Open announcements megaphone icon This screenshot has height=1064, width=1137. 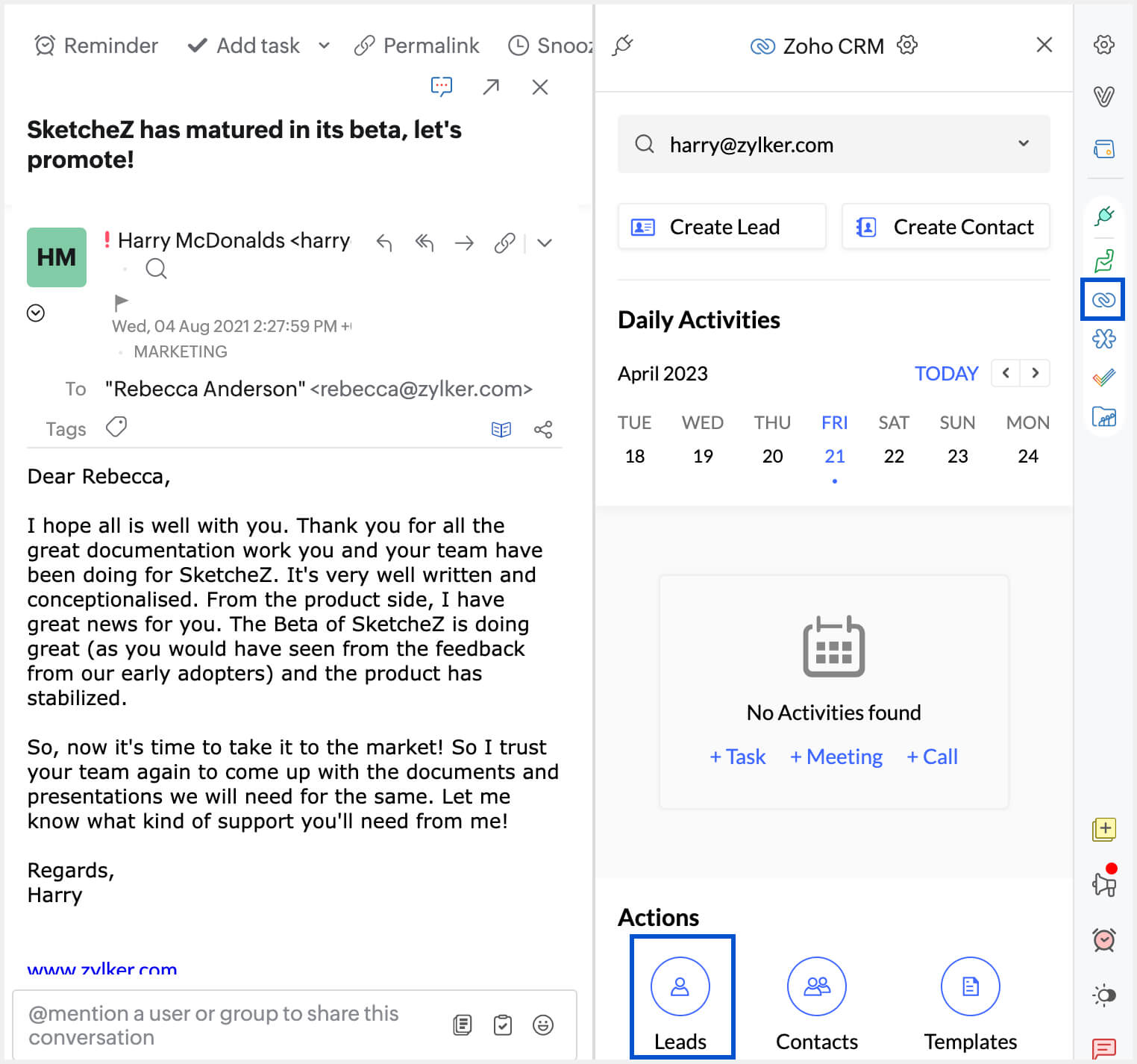[x=1104, y=884]
